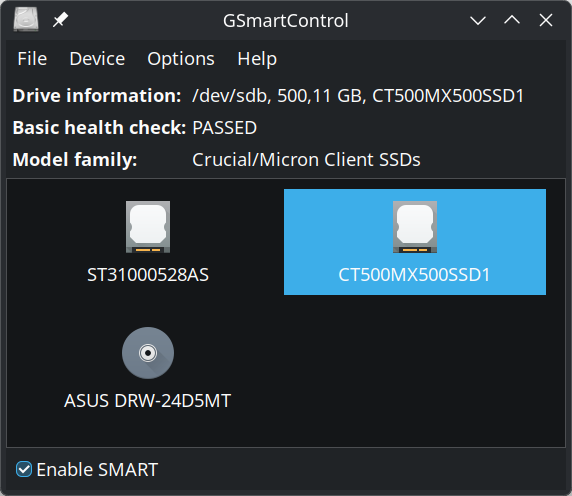Select the ASUS DRW-24D5MT optical drive icon
572x496 pixels.
[148, 353]
